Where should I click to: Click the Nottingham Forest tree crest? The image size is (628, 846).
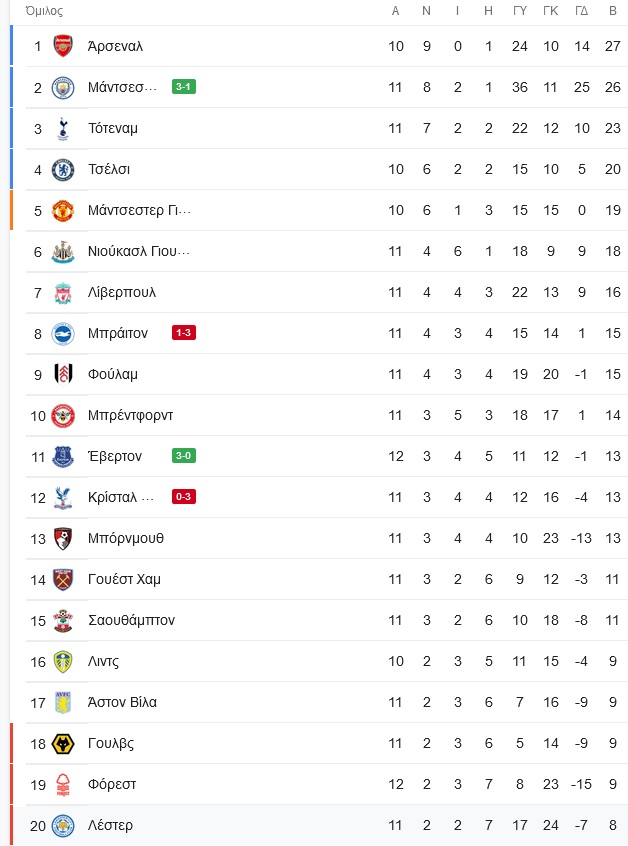pyautogui.click(x=63, y=784)
